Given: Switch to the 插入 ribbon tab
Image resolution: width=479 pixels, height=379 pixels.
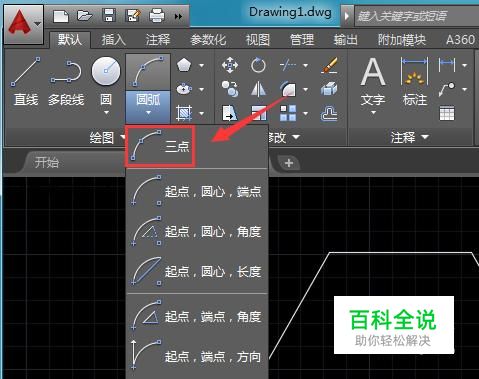Looking at the screenshot, I should [114, 40].
